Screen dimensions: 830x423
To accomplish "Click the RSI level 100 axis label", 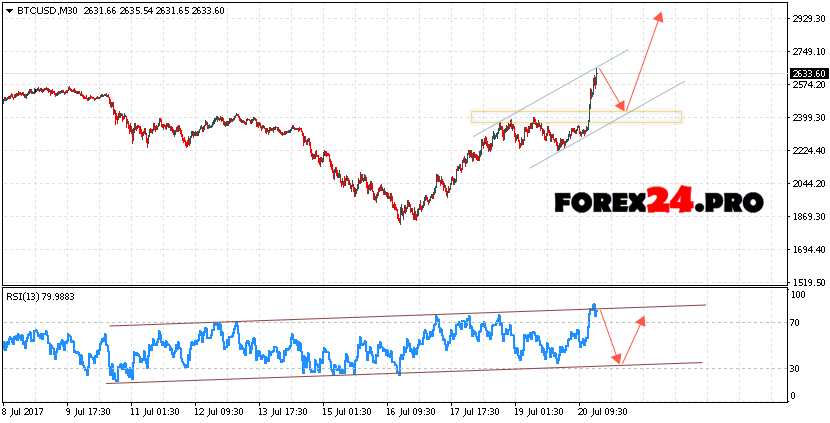I will tap(798, 296).
